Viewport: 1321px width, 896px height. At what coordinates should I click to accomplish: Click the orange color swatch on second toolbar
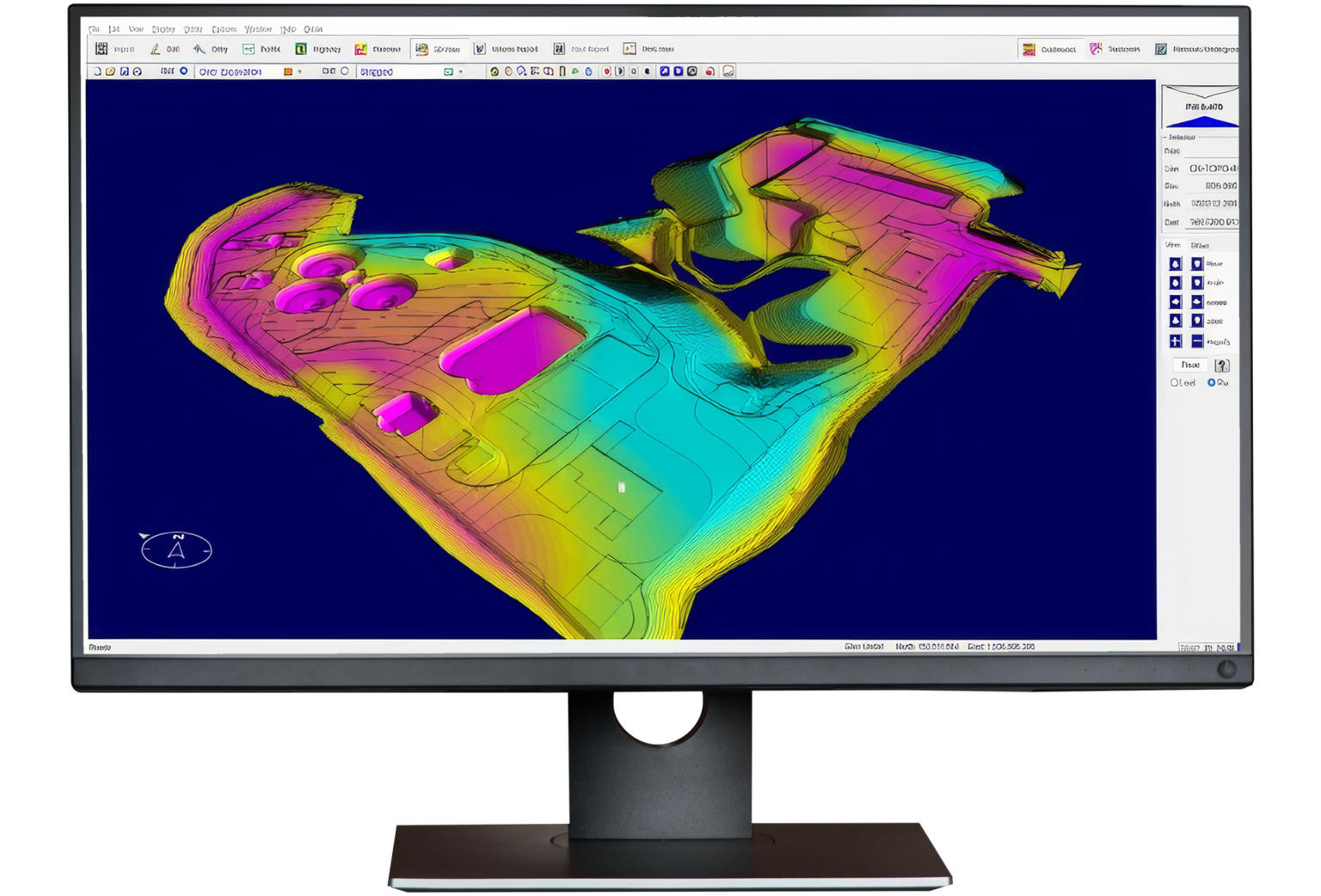[286, 73]
